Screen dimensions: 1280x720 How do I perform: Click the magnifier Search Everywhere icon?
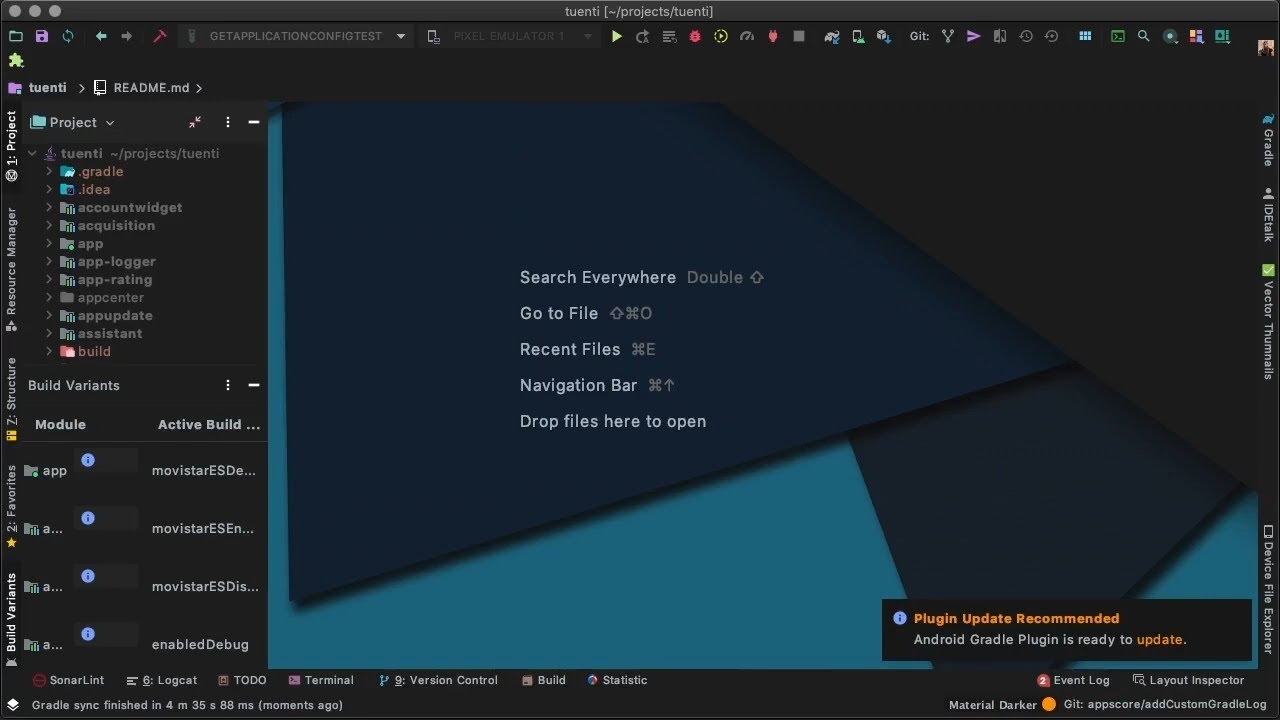click(x=1144, y=36)
